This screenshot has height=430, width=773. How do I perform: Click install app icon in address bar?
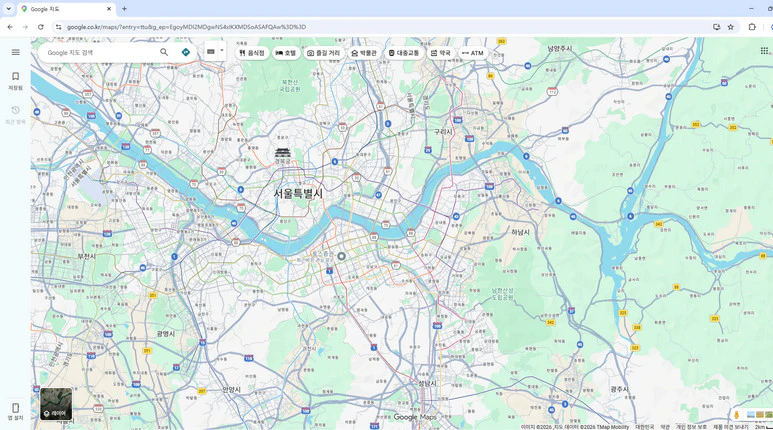point(716,27)
